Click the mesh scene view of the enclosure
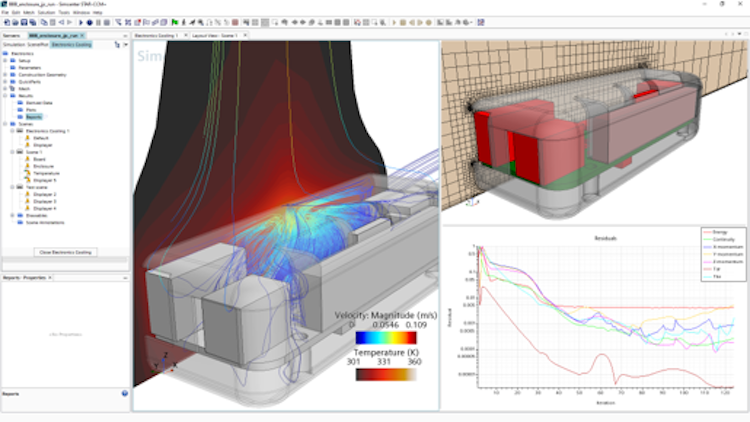 (x=595, y=132)
